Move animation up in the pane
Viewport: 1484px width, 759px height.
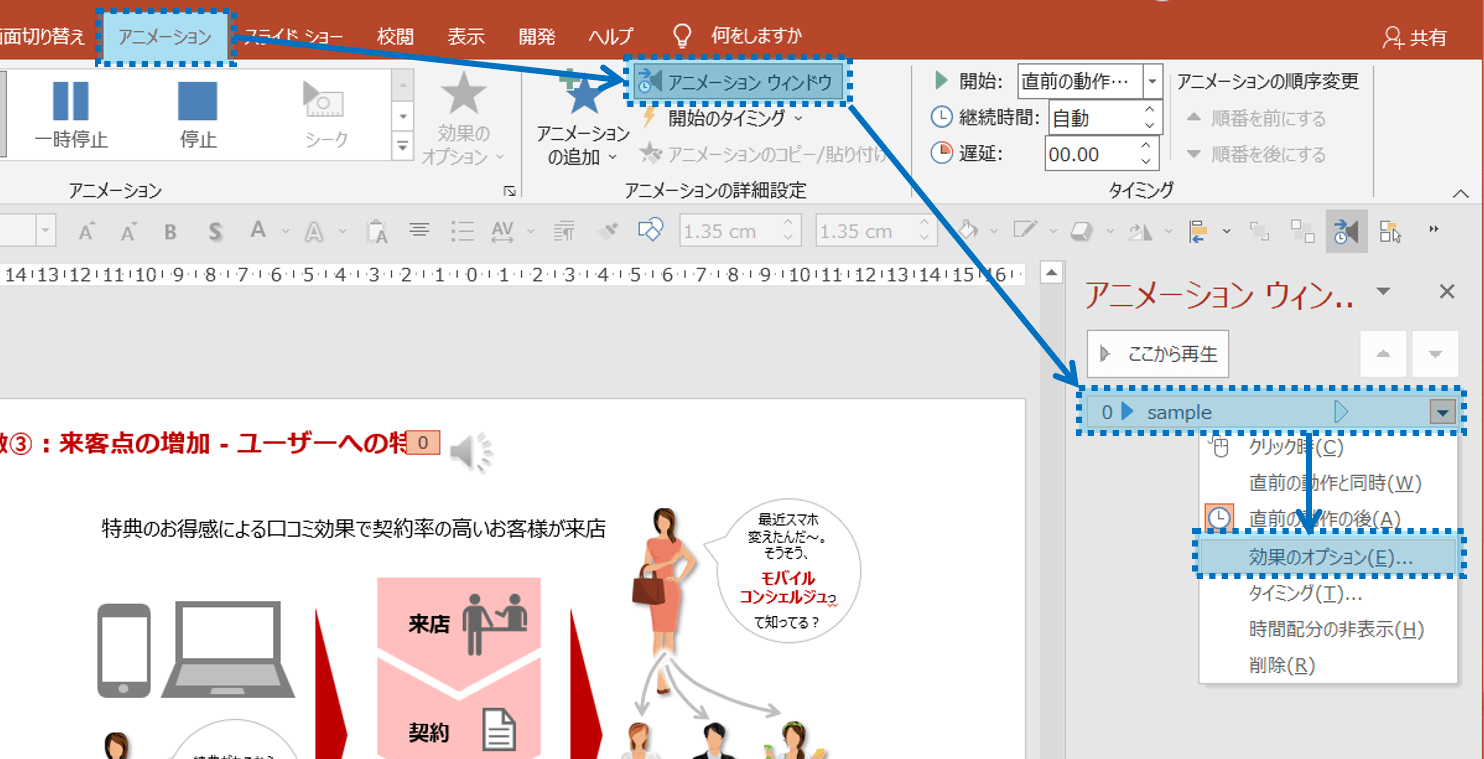point(1384,354)
